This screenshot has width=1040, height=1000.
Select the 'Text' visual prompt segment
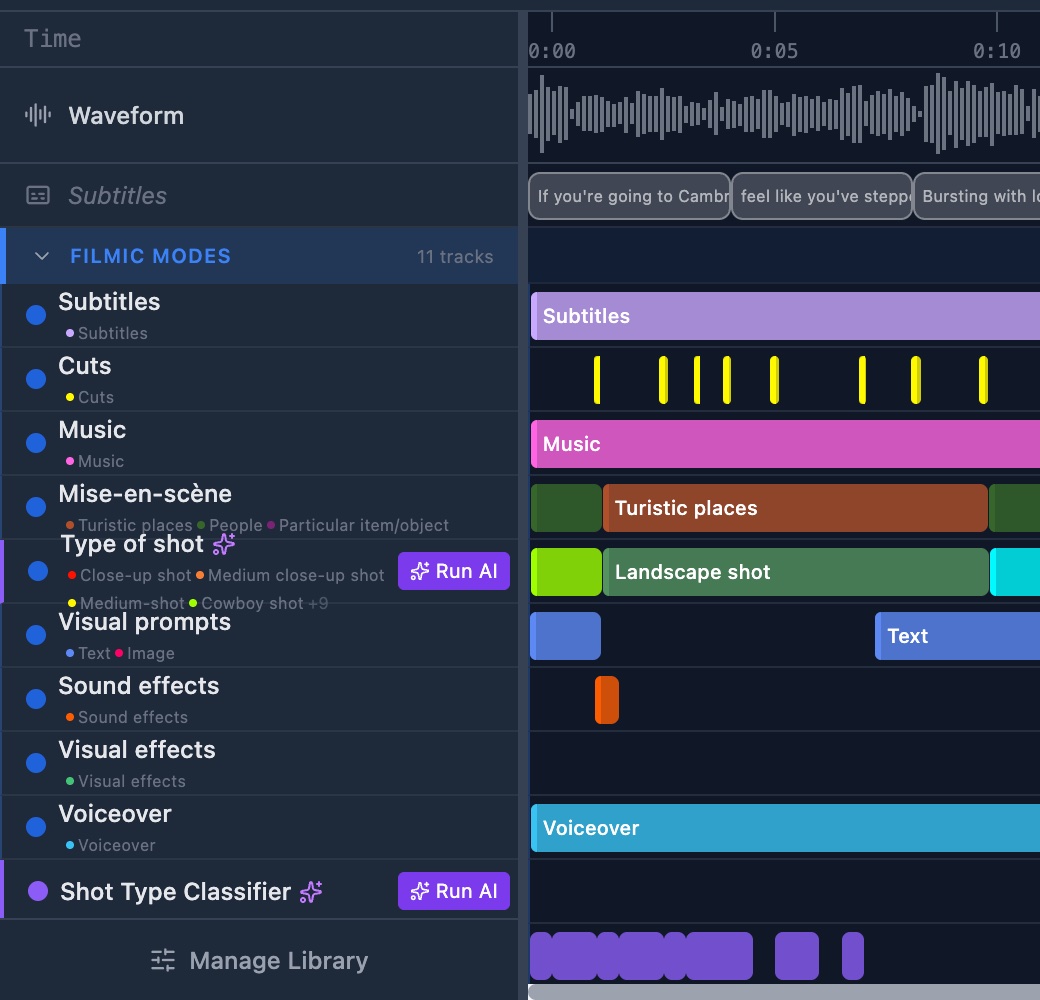[958, 636]
